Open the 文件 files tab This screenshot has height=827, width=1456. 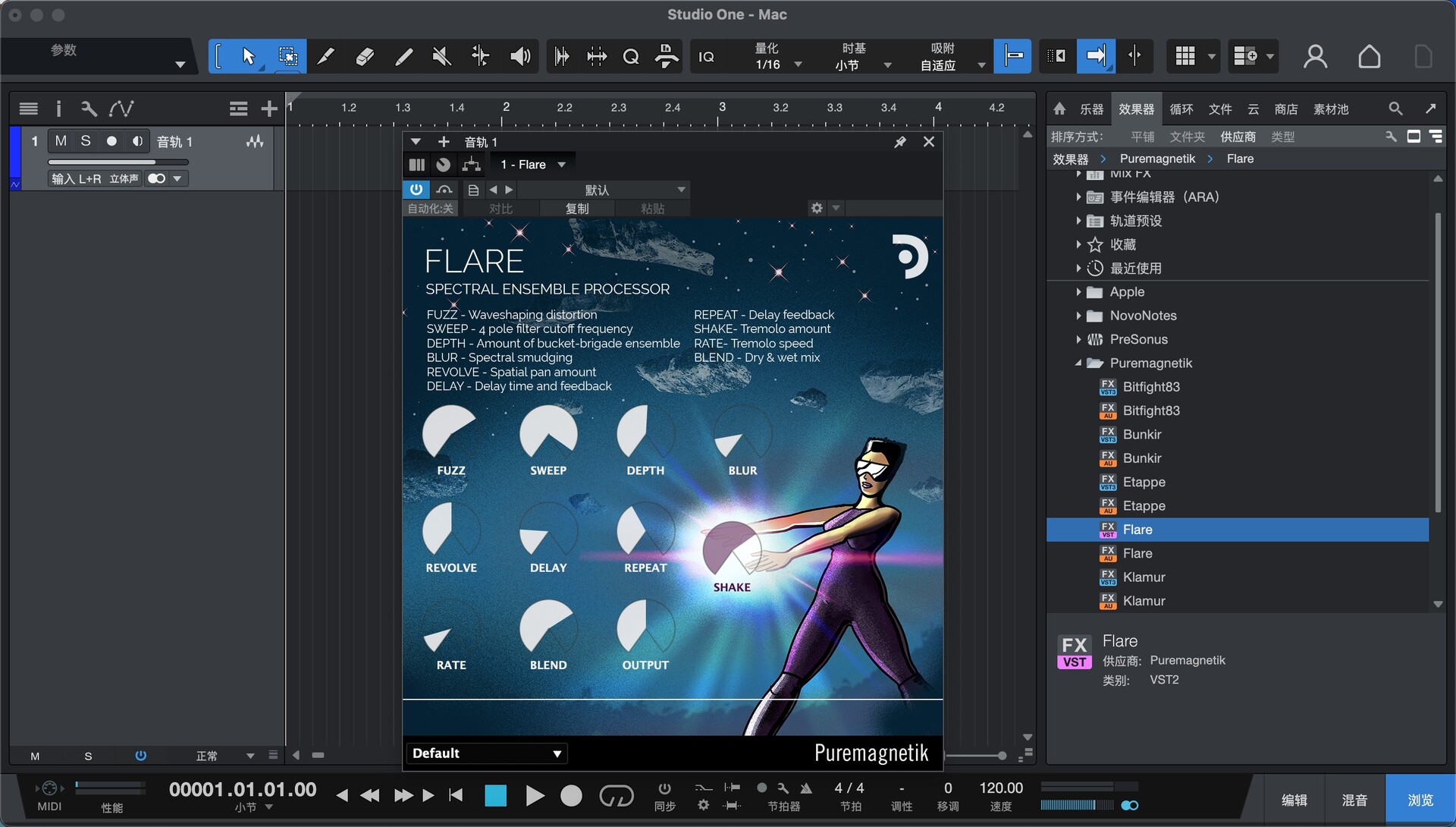tap(1219, 109)
